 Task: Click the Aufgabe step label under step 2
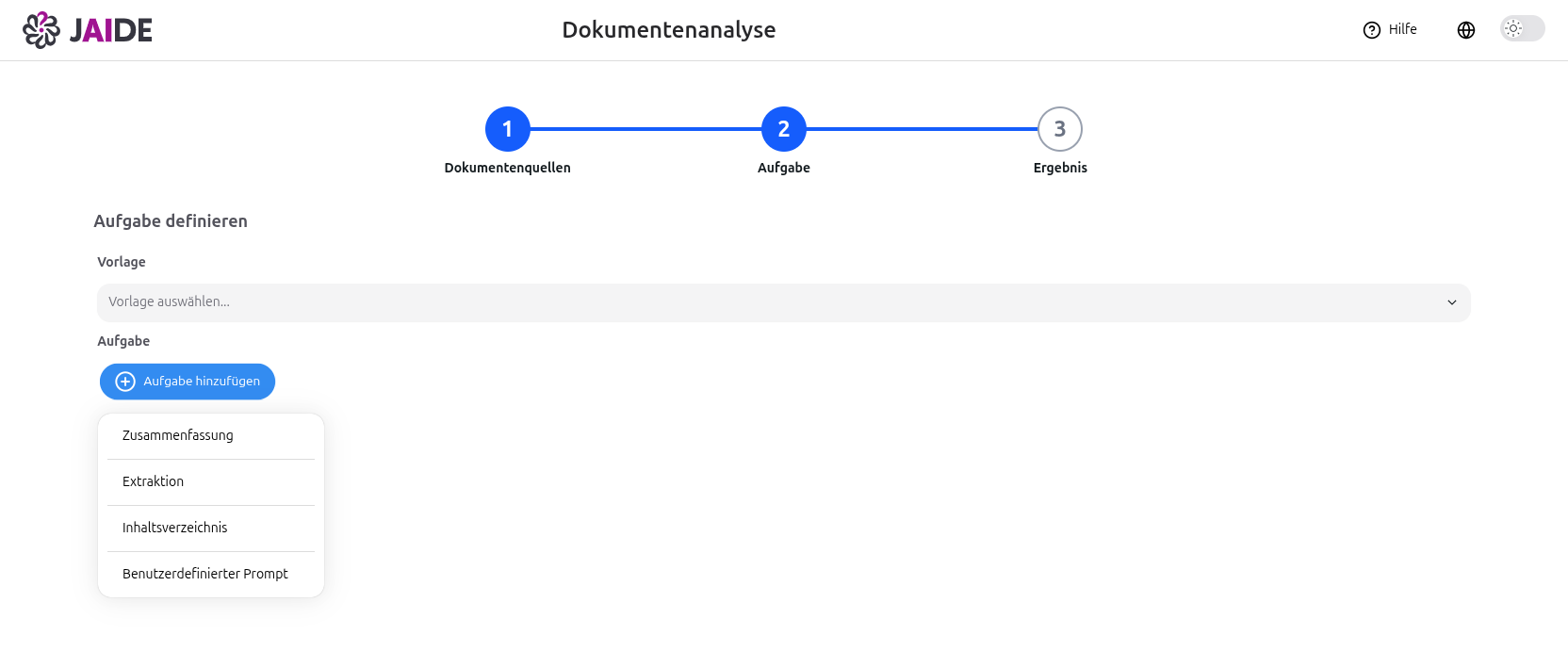pyautogui.click(x=784, y=168)
